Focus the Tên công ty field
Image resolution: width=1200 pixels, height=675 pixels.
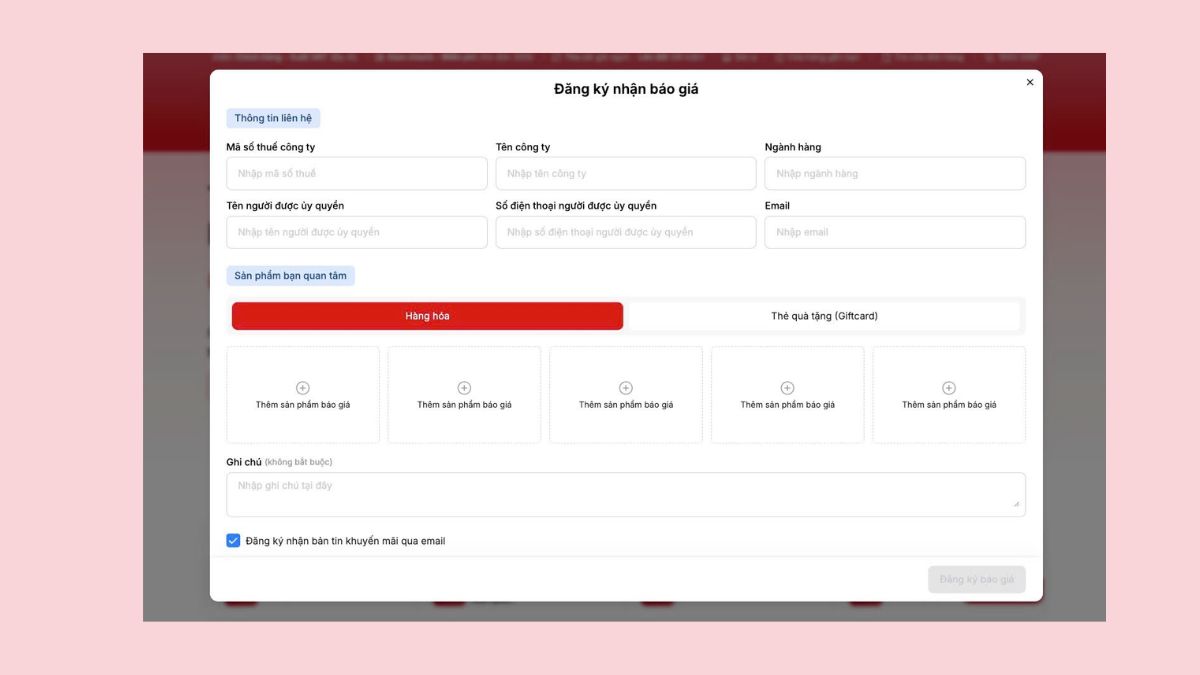[x=626, y=173]
